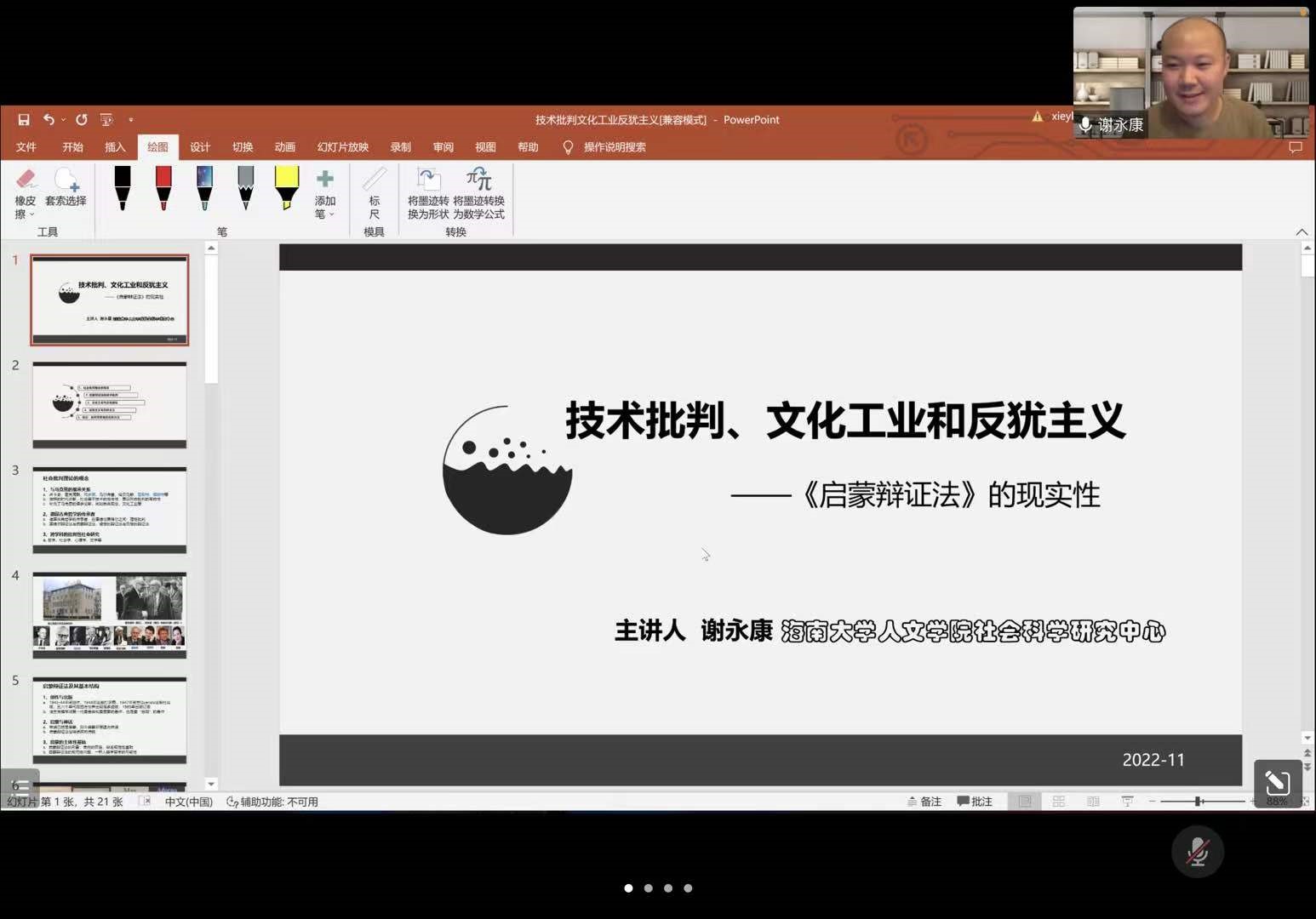Convert ink to shape (将墨迹转换为形状)
This screenshot has height=919, width=1316.
pyautogui.click(x=427, y=193)
